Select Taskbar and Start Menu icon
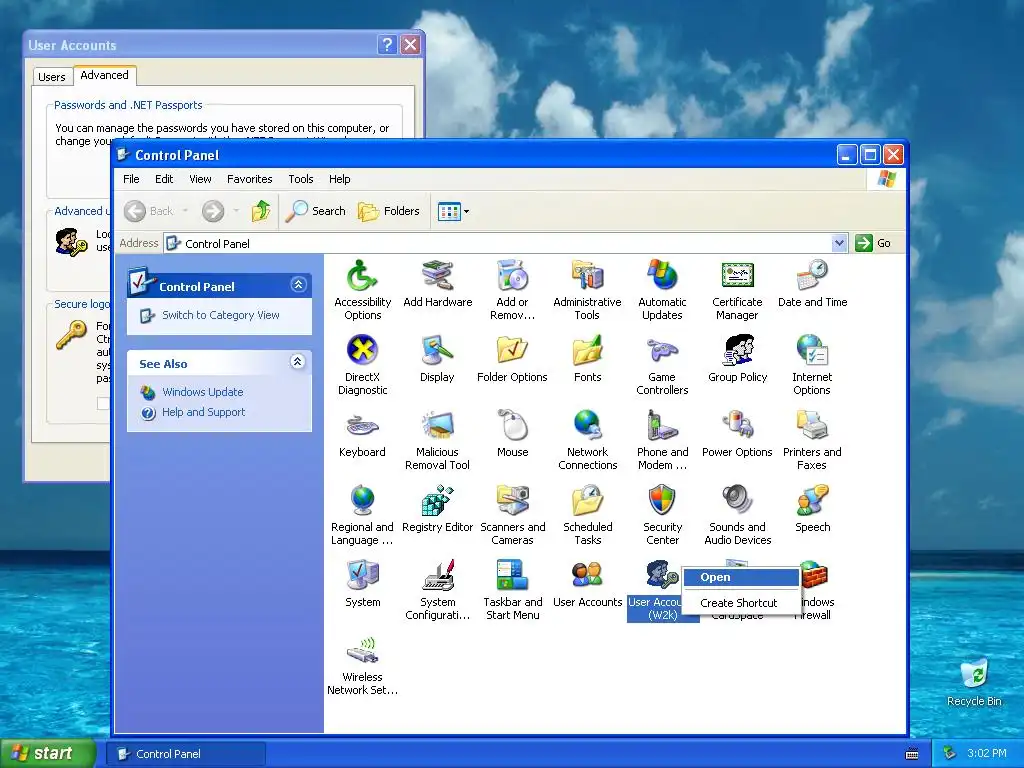The width and height of the screenshot is (1024, 768). (513, 590)
